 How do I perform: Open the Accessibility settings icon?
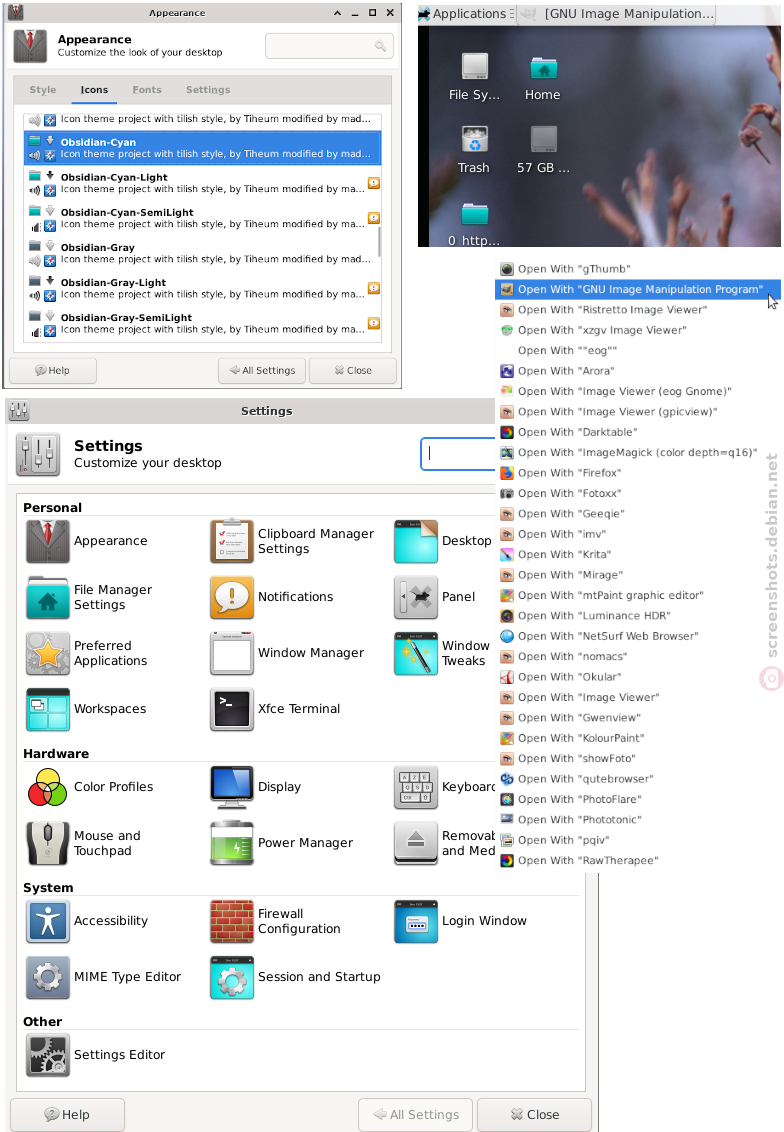48,921
